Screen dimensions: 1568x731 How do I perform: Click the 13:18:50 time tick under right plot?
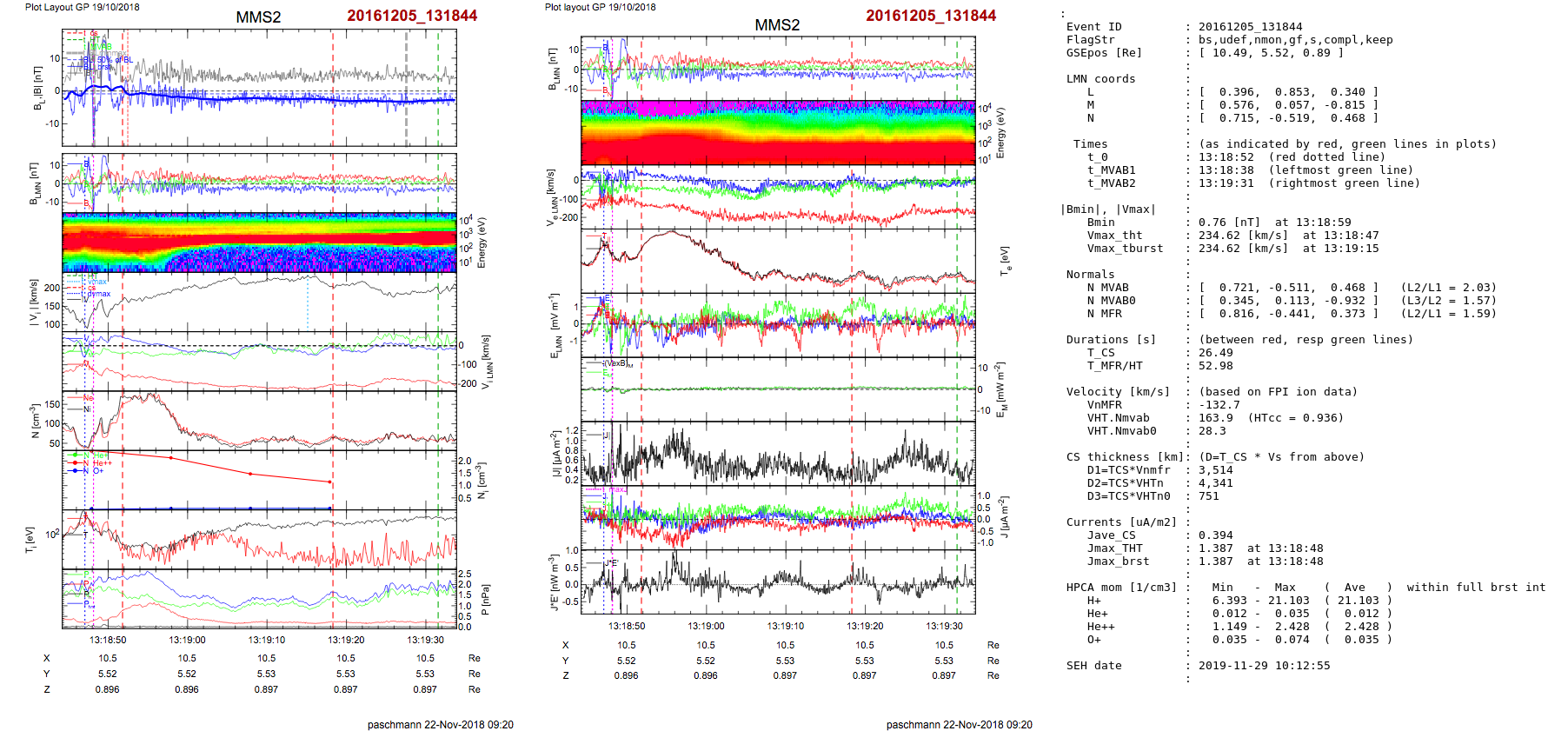(x=626, y=626)
